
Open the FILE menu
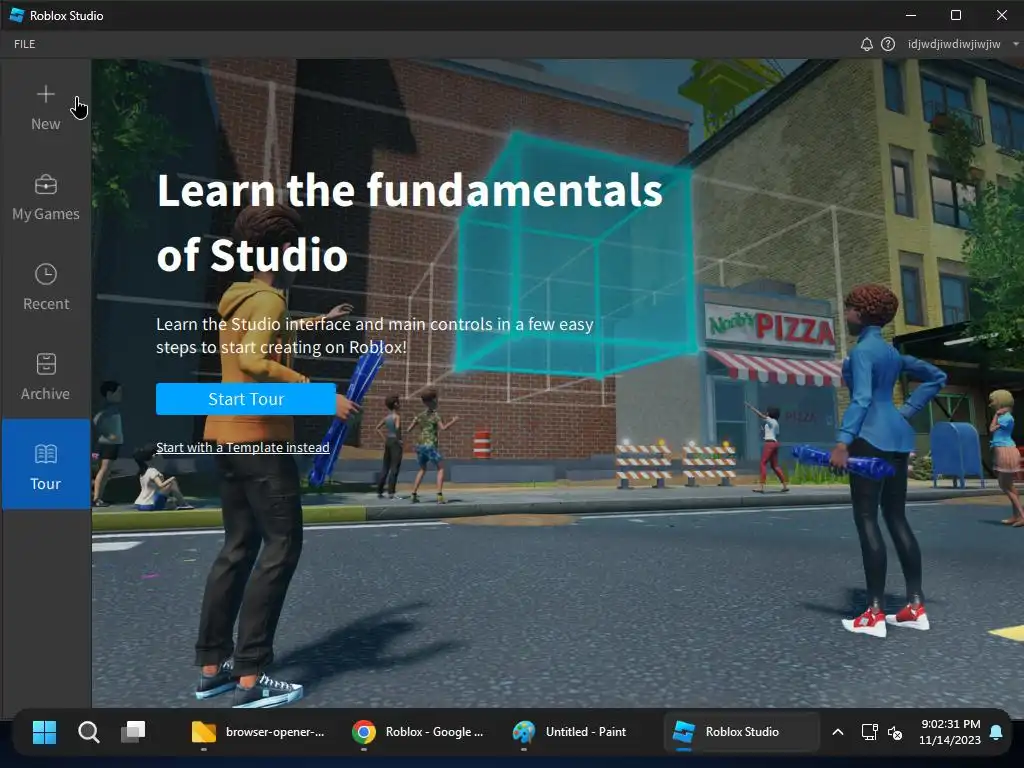click(x=25, y=44)
